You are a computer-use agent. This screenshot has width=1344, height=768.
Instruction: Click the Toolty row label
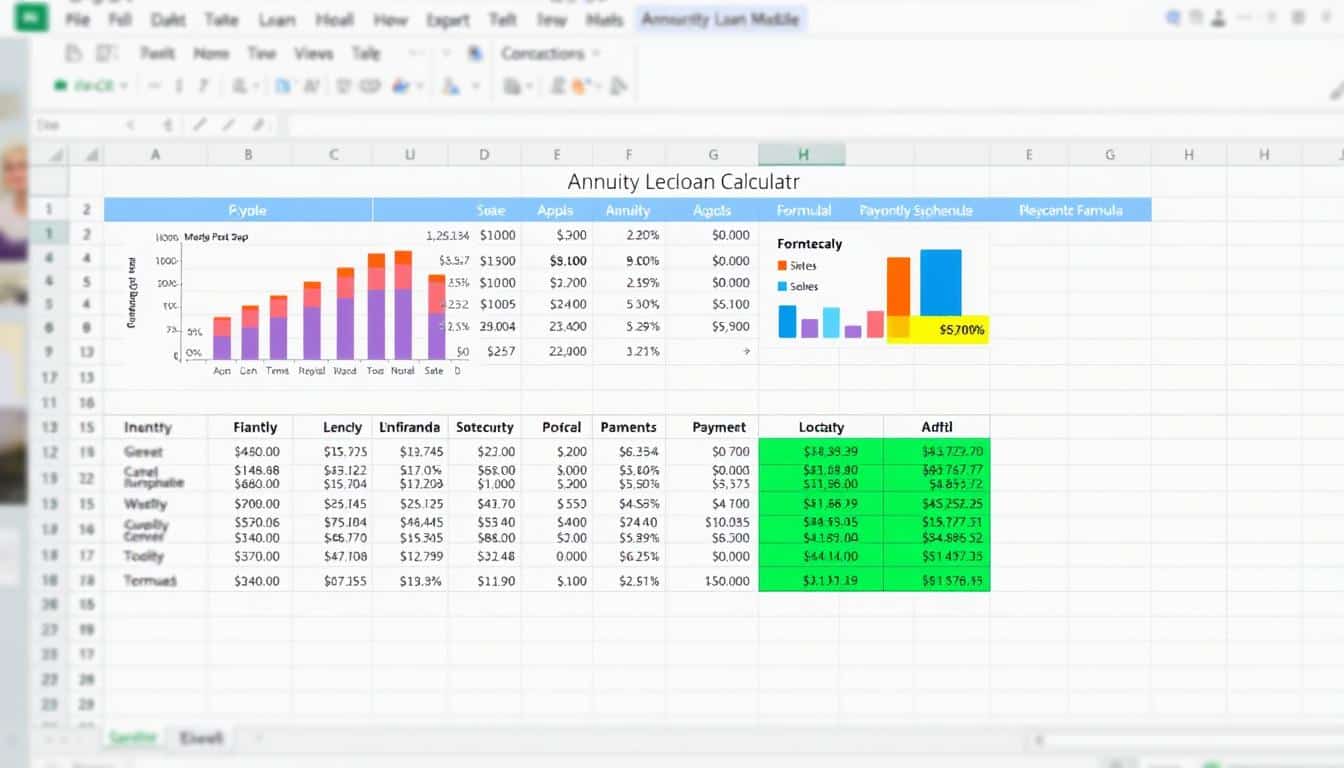coord(143,556)
